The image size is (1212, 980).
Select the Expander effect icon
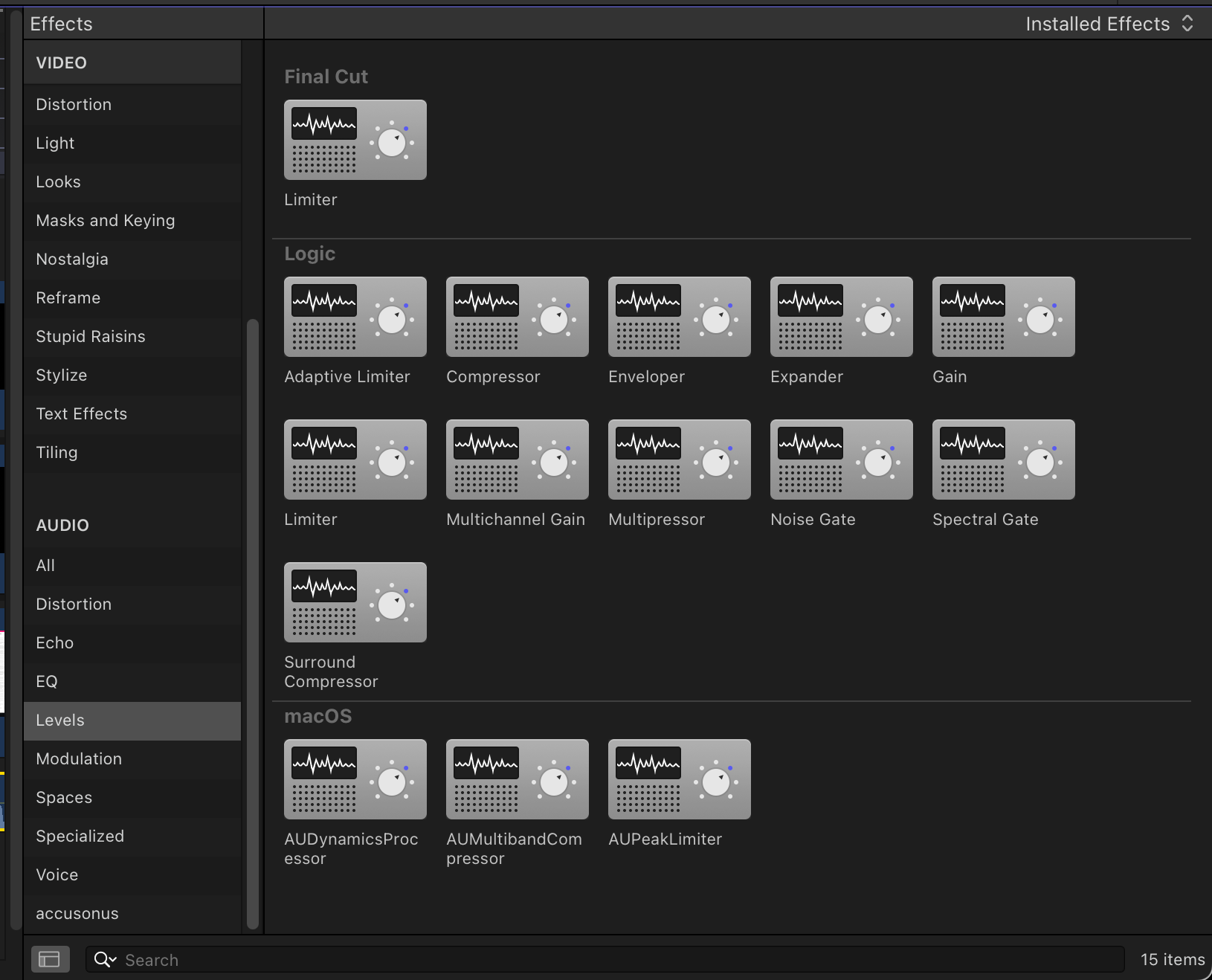click(x=842, y=317)
